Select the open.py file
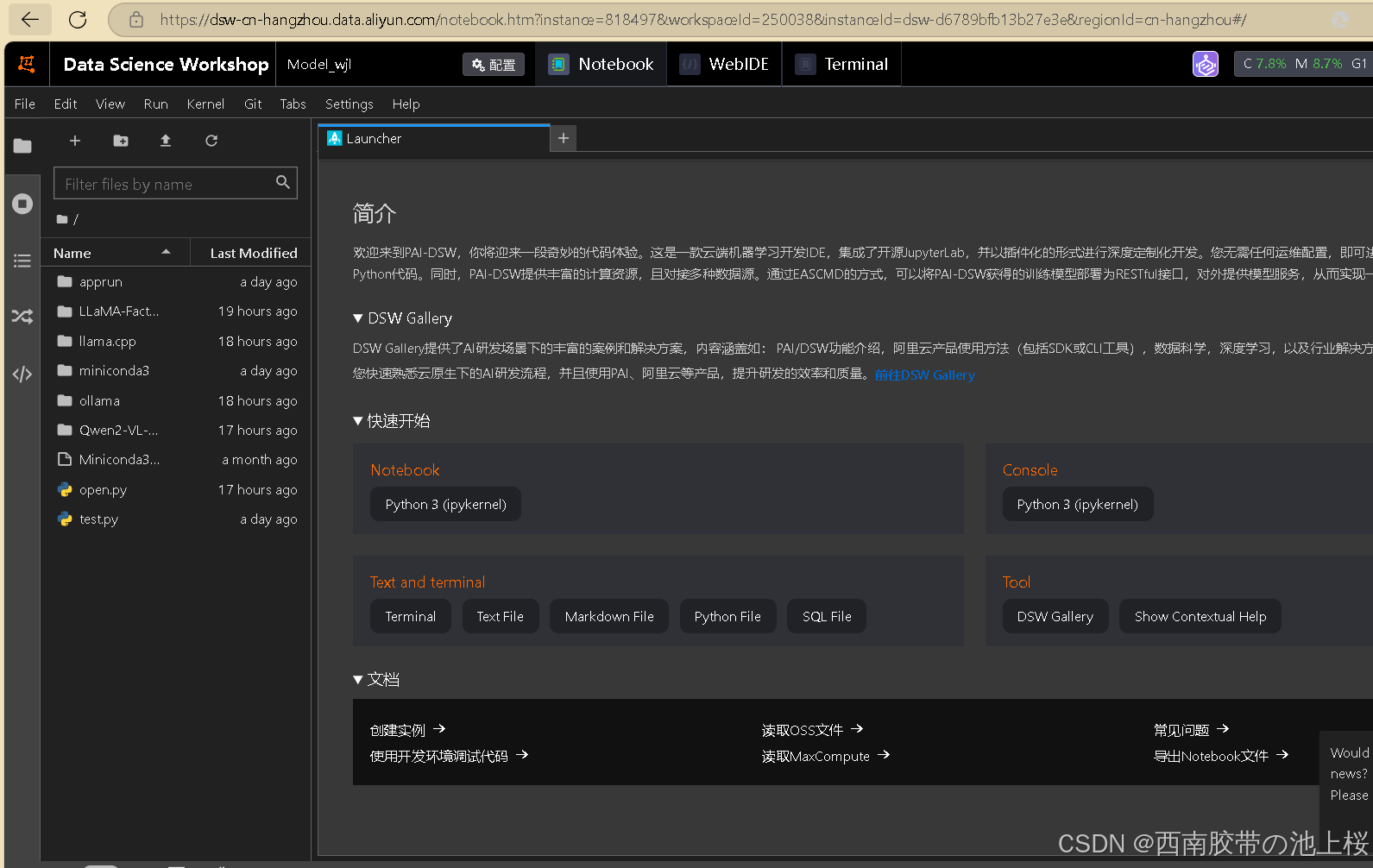 click(176, 490)
